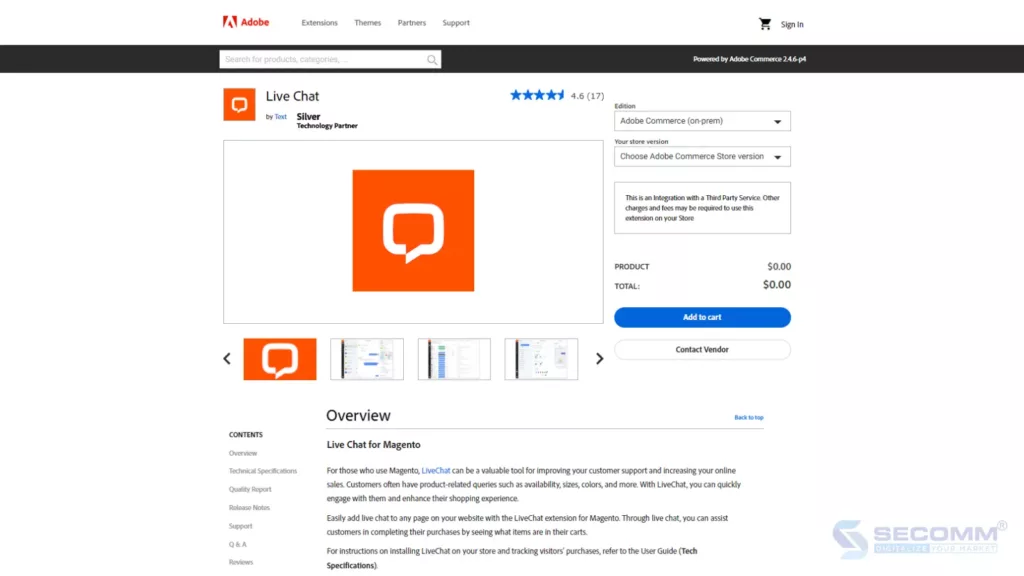Go to Quality Report in contents
Screen dimensions: 1024x576
coord(250,489)
